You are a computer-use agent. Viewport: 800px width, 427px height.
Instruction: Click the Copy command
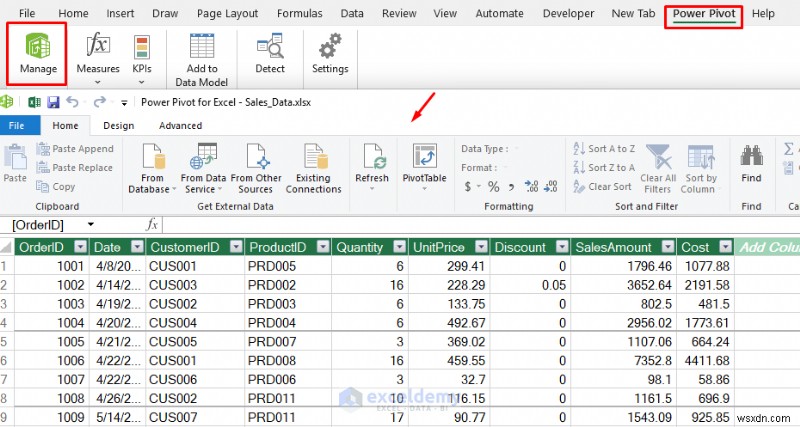click(x=56, y=187)
